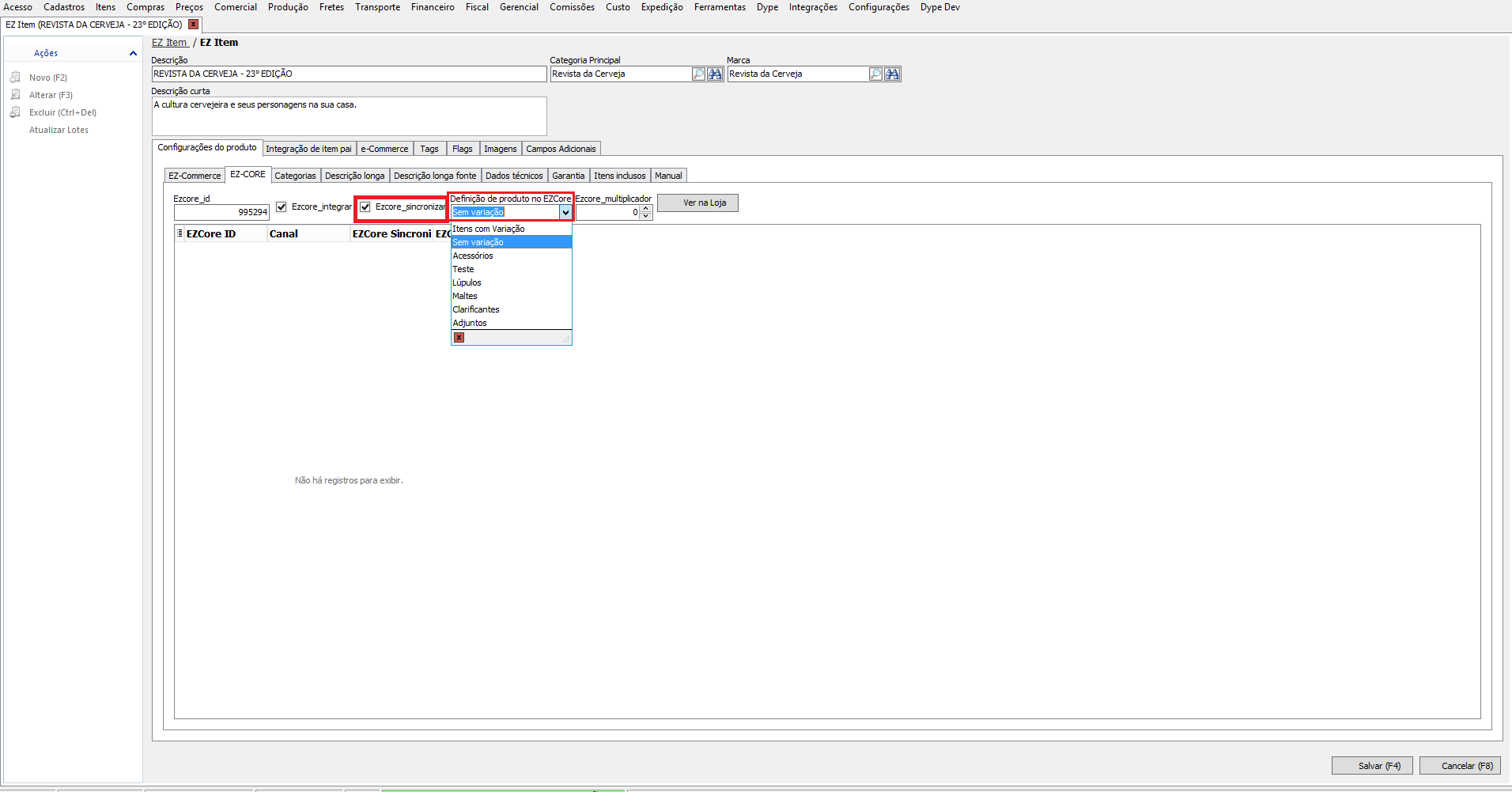Collapse the Definição de produto dropdown arrow
The width and height of the screenshot is (1512, 792).
pos(565,212)
